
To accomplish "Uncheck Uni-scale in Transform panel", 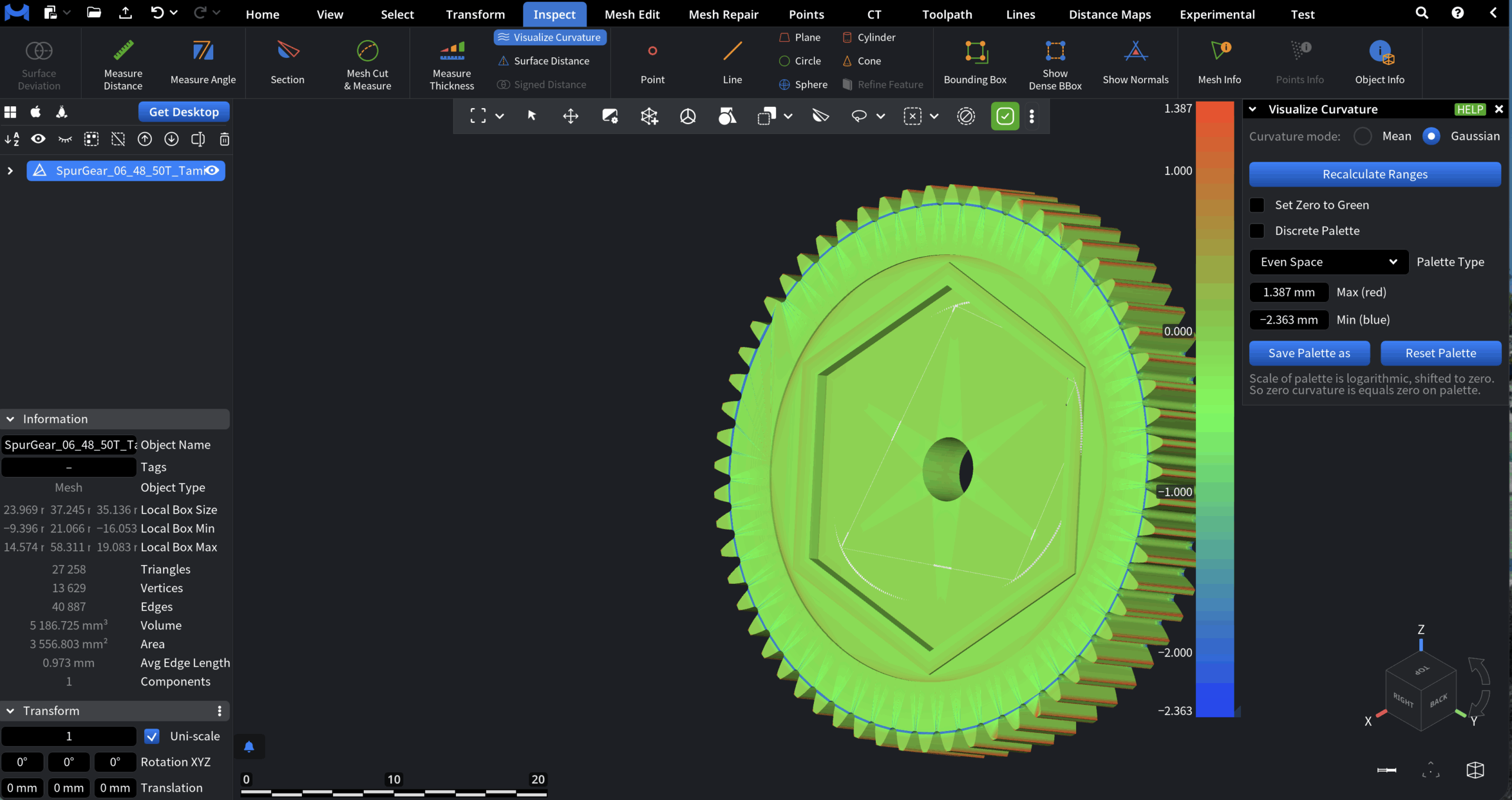I will point(152,736).
